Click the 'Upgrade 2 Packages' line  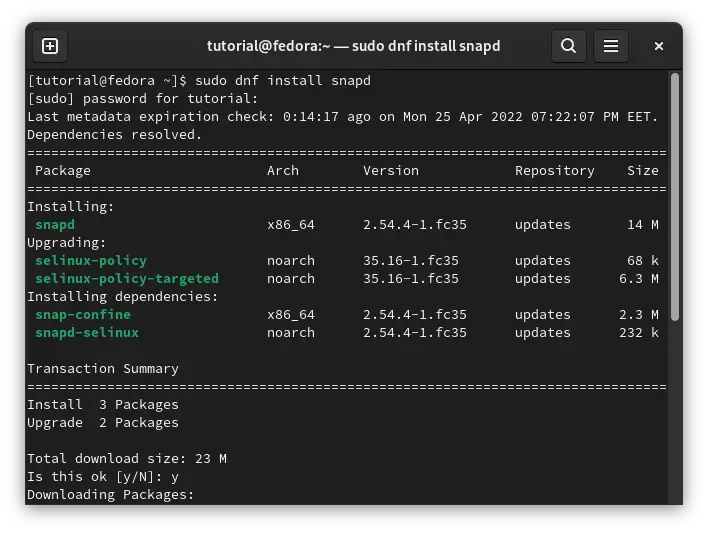pyautogui.click(x=103, y=423)
